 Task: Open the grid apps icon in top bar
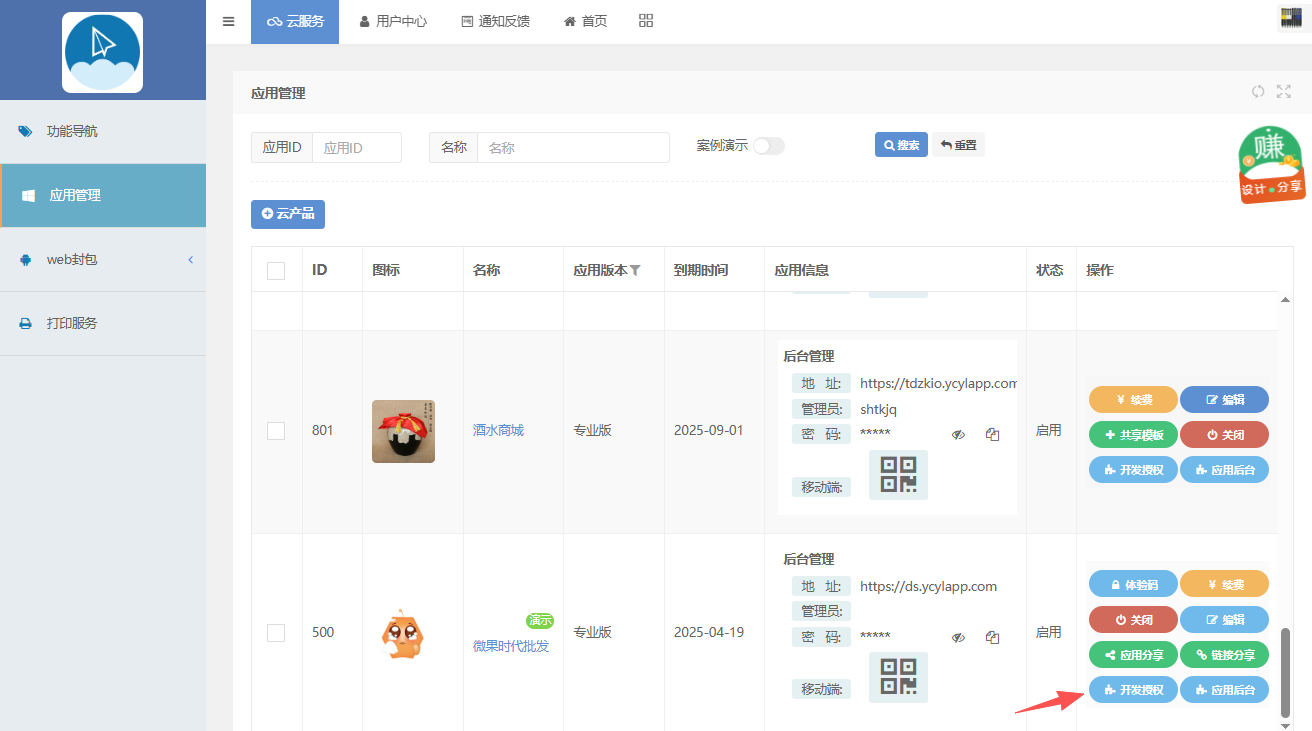(646, 21)
